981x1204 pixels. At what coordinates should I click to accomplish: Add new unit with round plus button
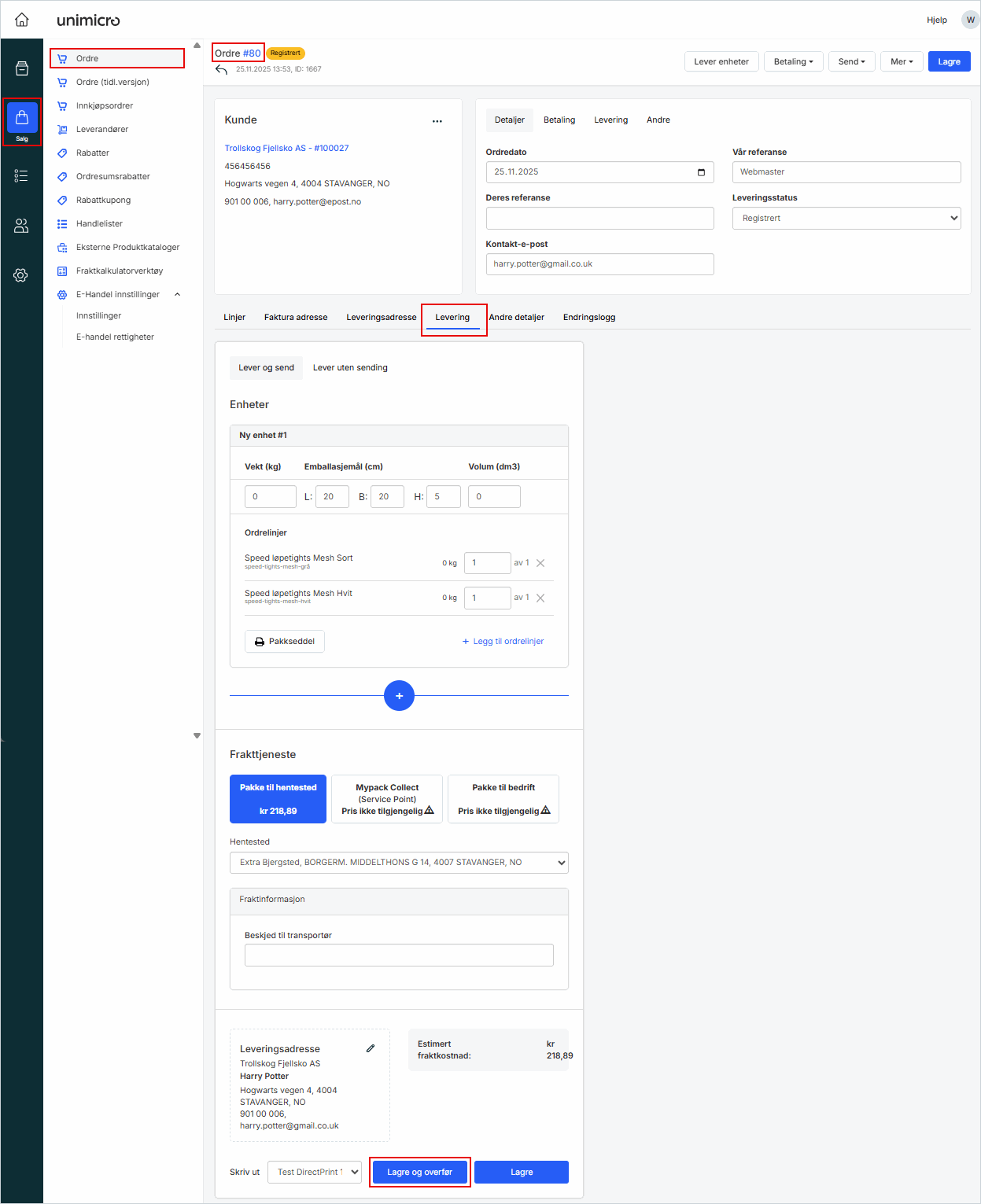pos(399,696)
